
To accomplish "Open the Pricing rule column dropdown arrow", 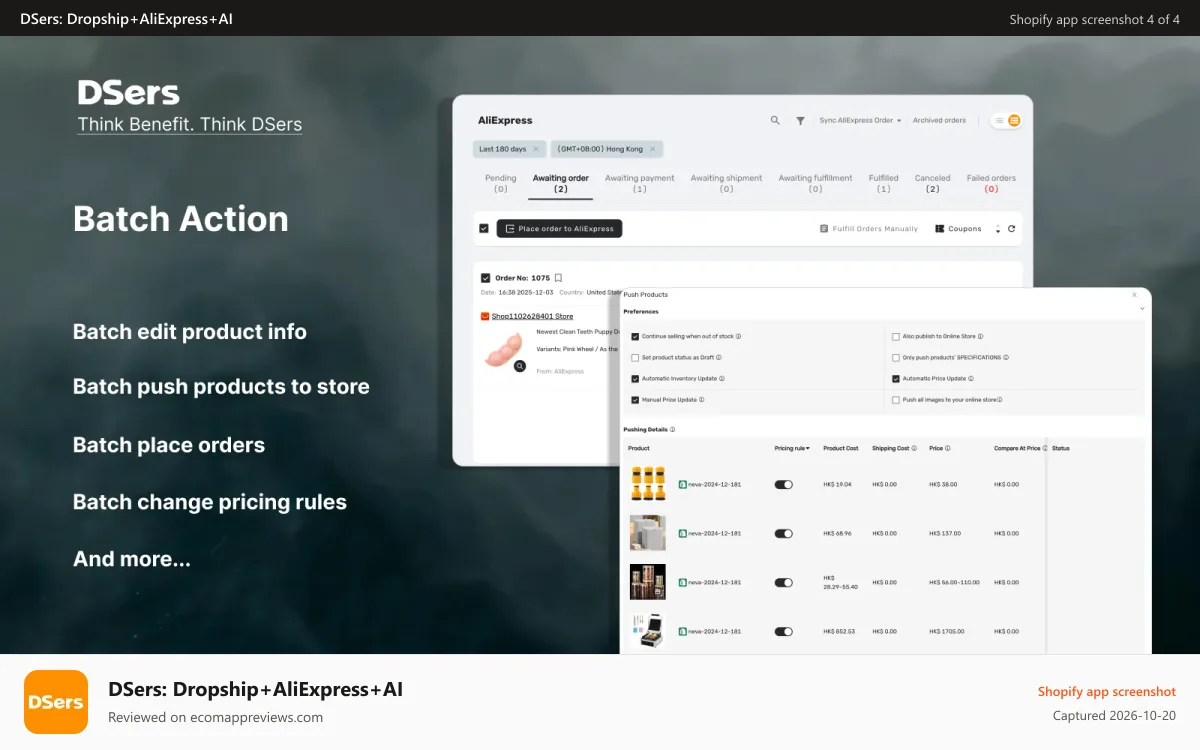I will tap(807, 449).
